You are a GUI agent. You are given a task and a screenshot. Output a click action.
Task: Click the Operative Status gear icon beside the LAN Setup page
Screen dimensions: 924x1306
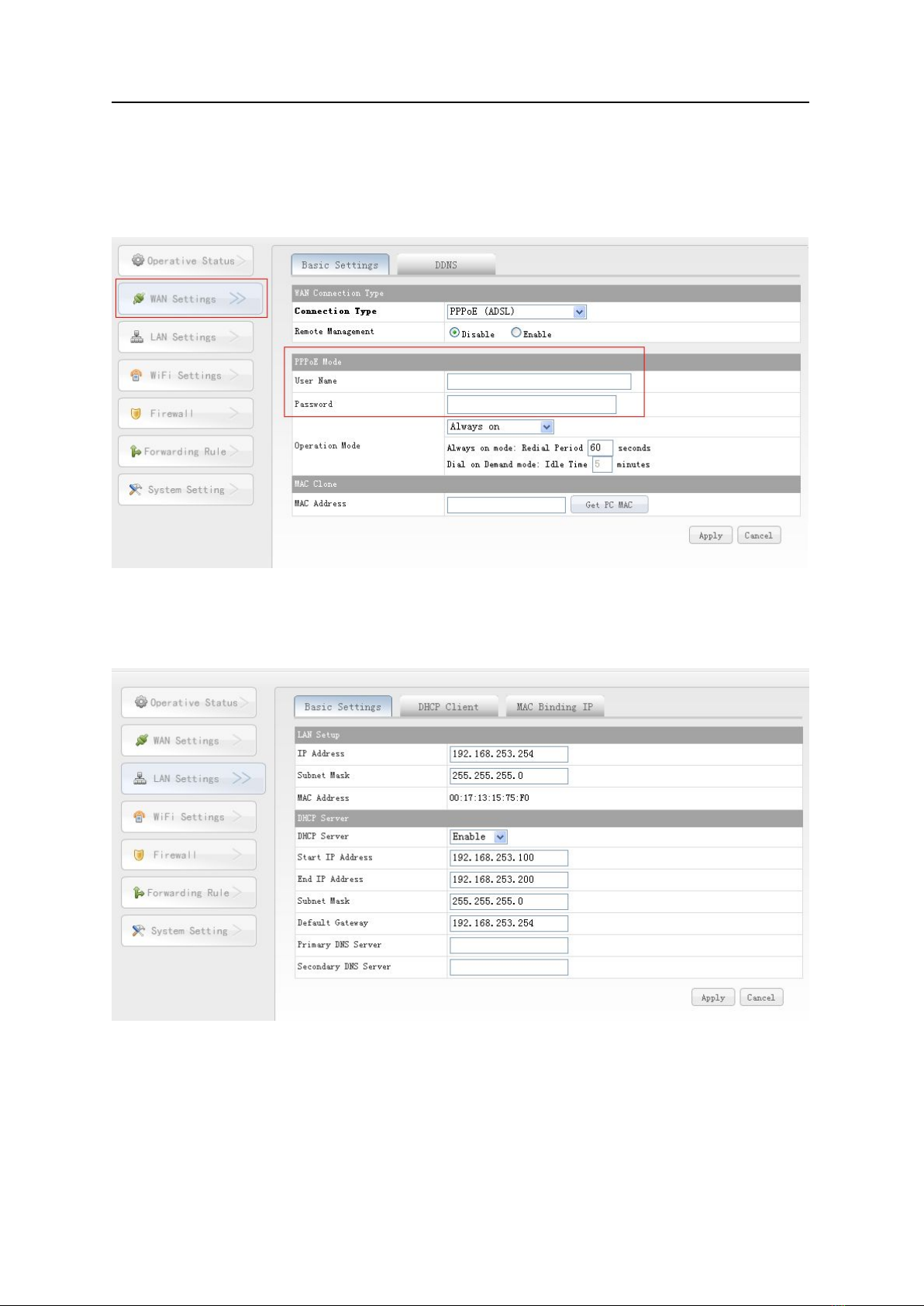(141, 702)
